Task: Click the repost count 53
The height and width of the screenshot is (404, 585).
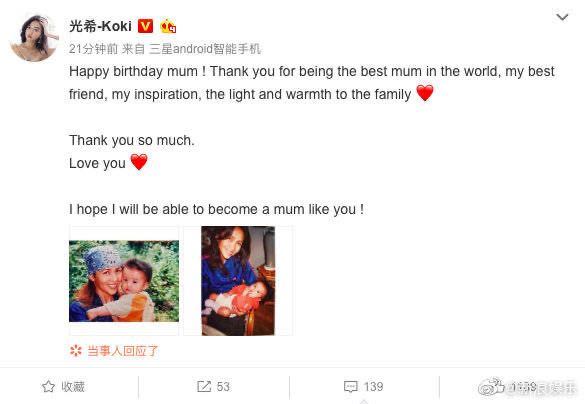Action: pyautogui.click(x=223, y=386)
